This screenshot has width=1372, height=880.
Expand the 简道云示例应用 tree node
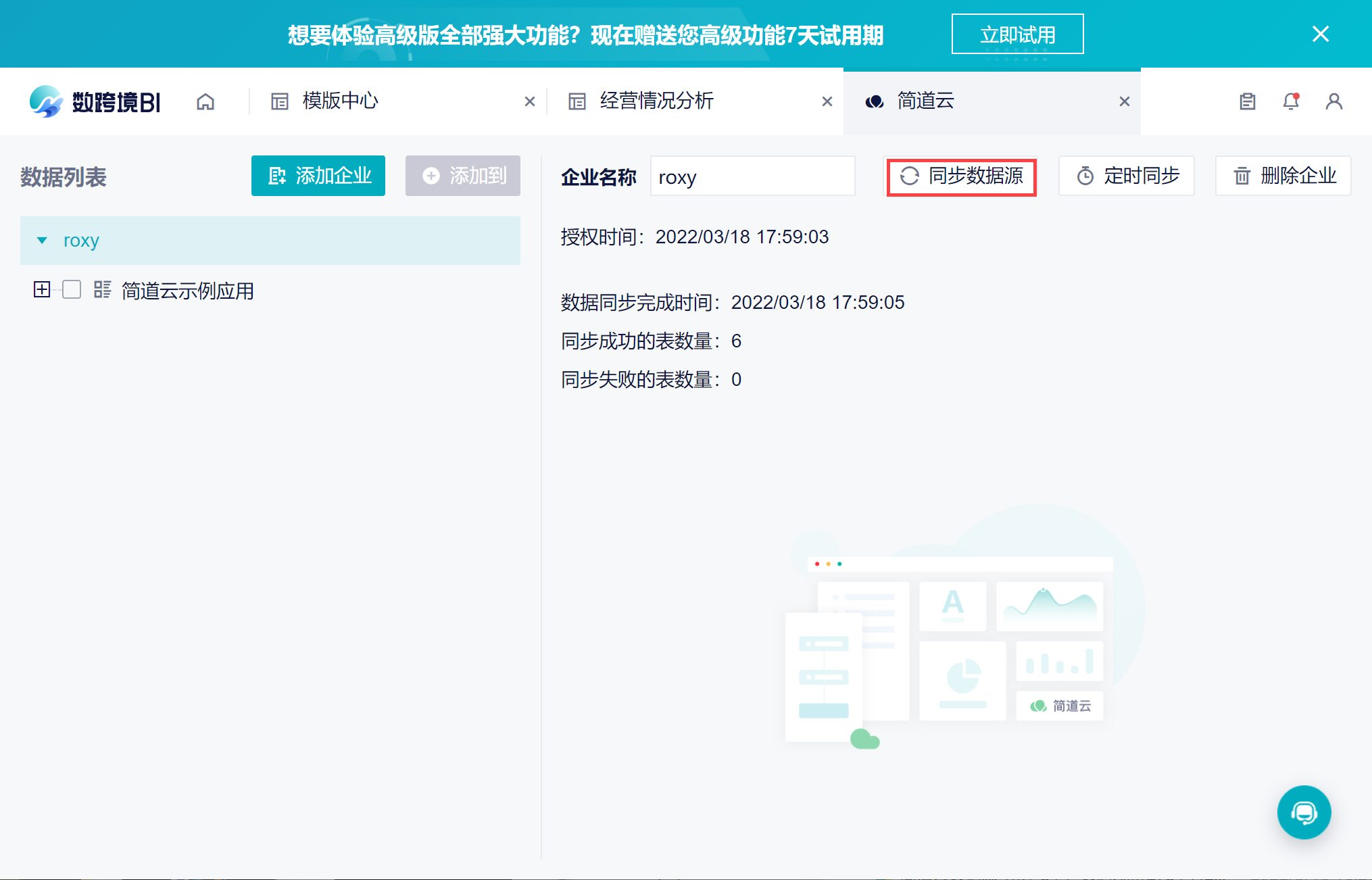coord(42,290)
